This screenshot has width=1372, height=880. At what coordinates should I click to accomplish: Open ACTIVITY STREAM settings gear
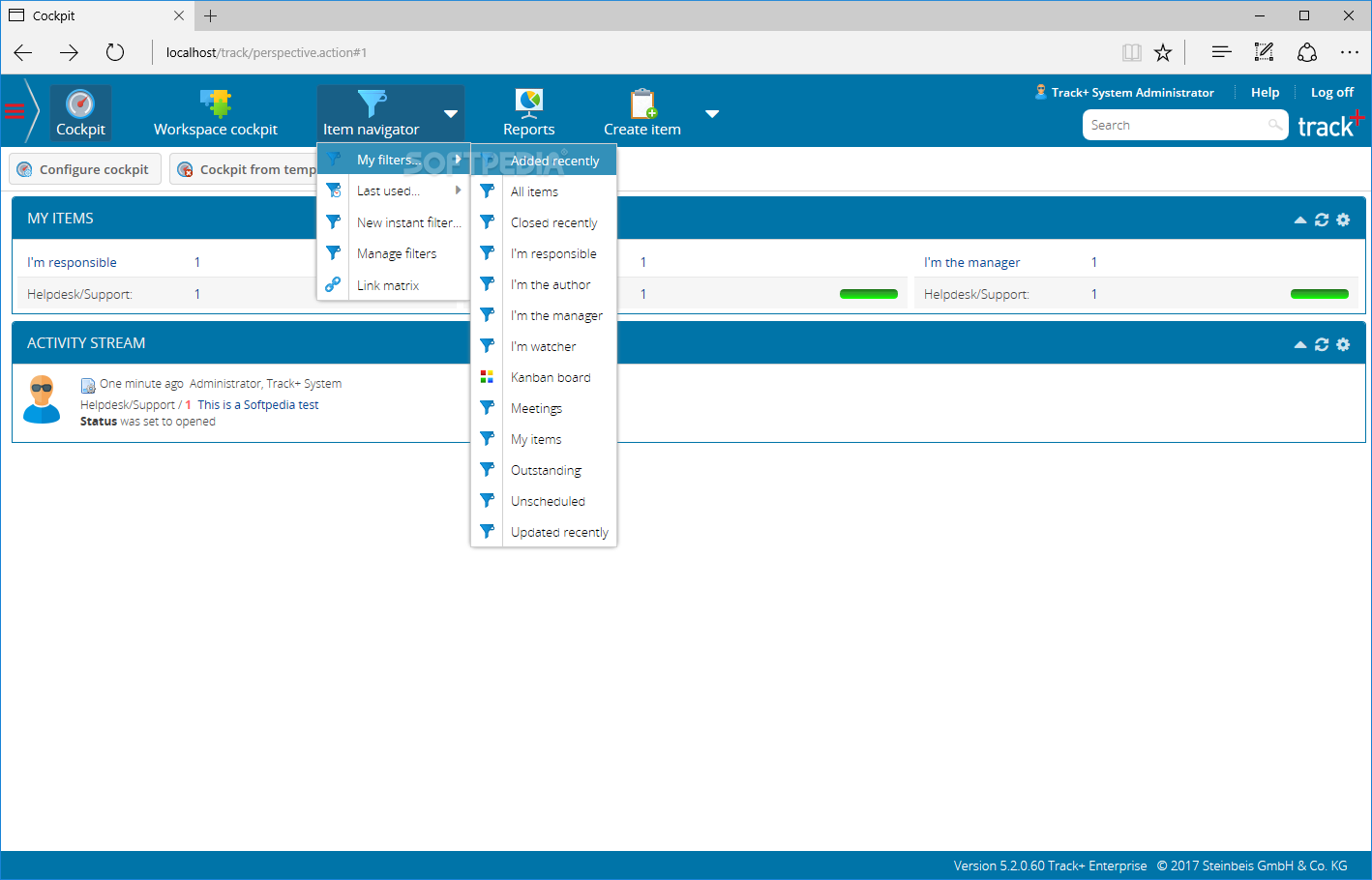(1343, 344)
